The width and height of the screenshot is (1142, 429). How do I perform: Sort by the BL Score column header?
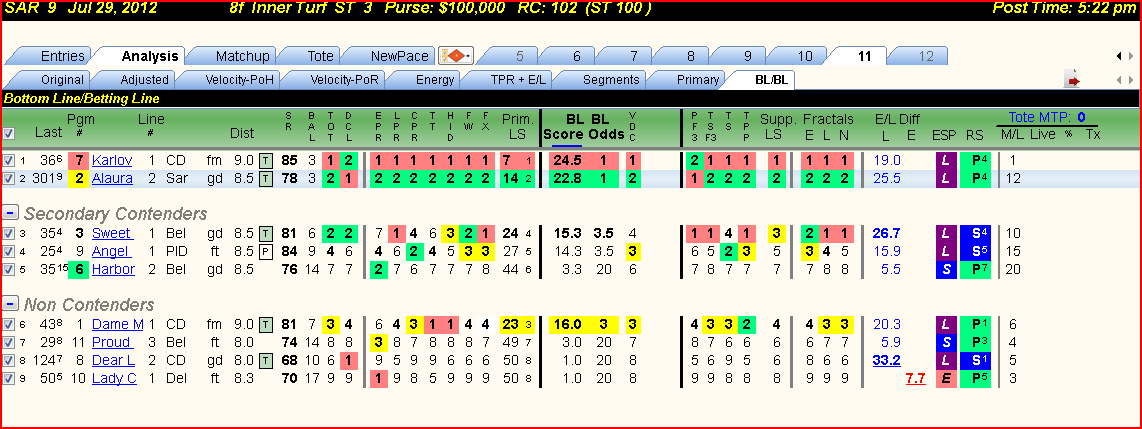tap(565, 126)
